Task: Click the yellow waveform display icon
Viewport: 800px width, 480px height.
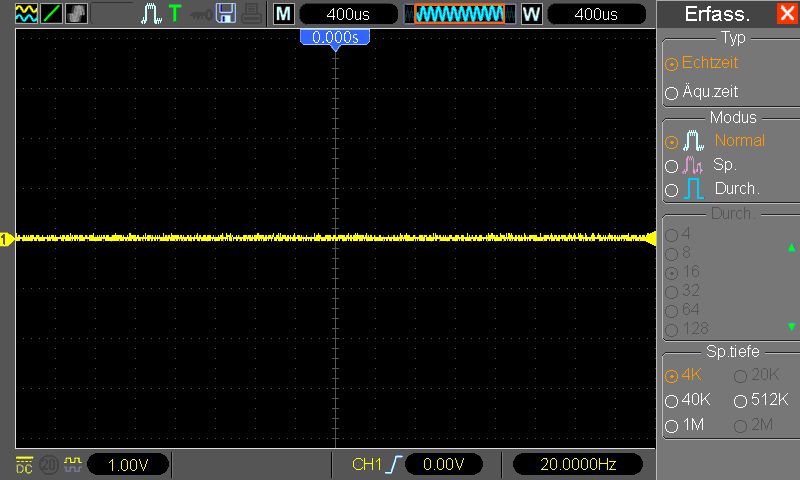Action: pyautogui.click(x=26, y=14)
